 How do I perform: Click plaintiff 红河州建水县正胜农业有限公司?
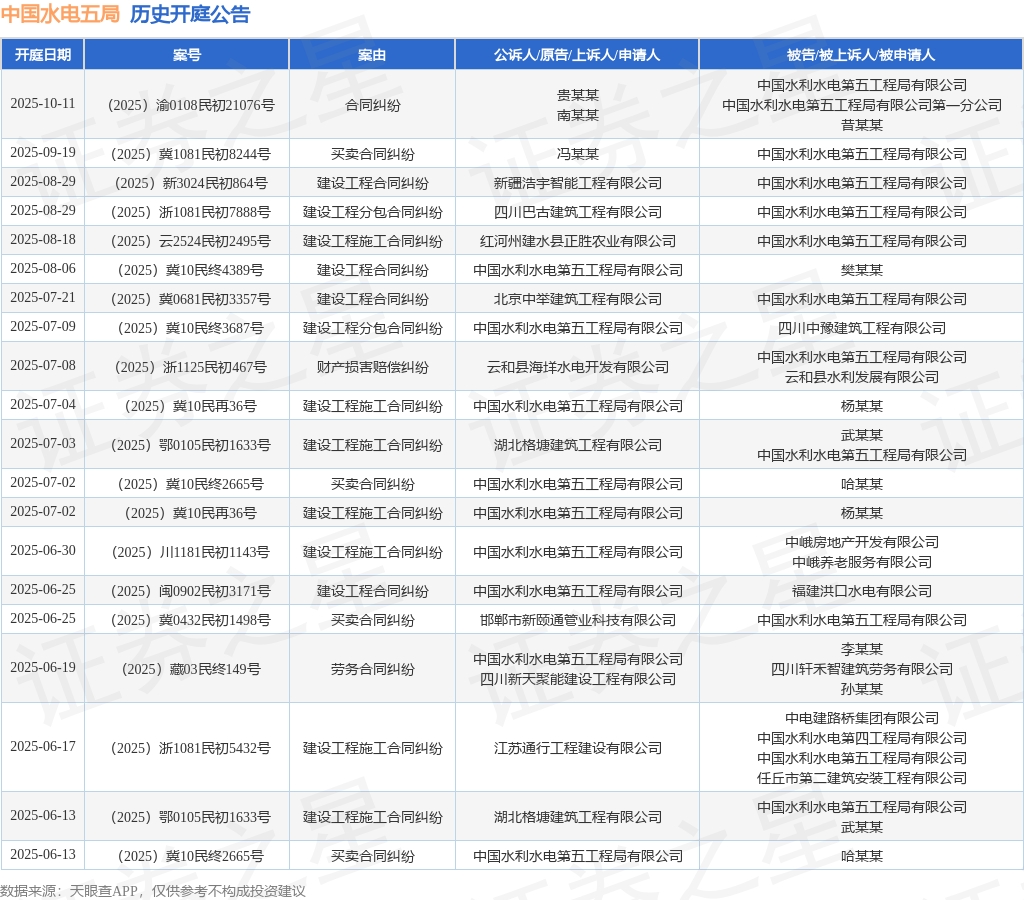pyautogui.click(x=578, y=241)
